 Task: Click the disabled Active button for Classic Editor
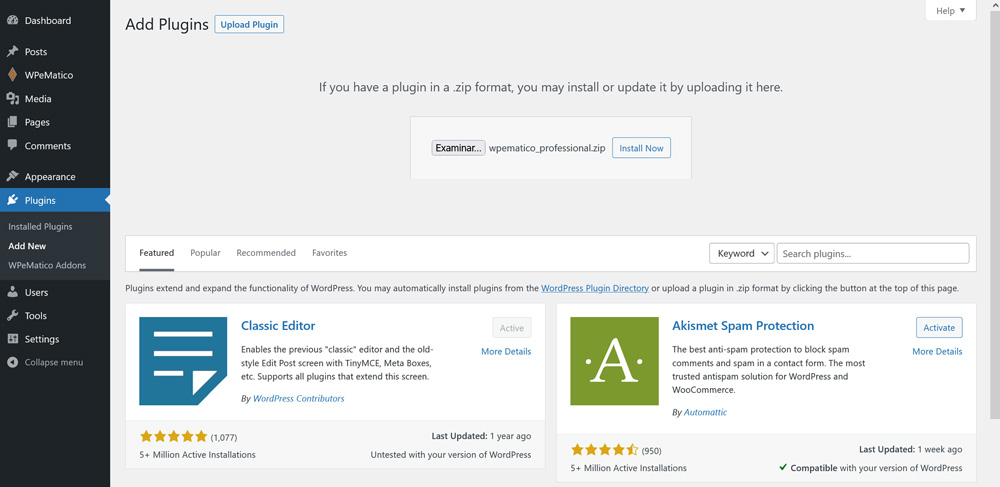tap(511, 328)
